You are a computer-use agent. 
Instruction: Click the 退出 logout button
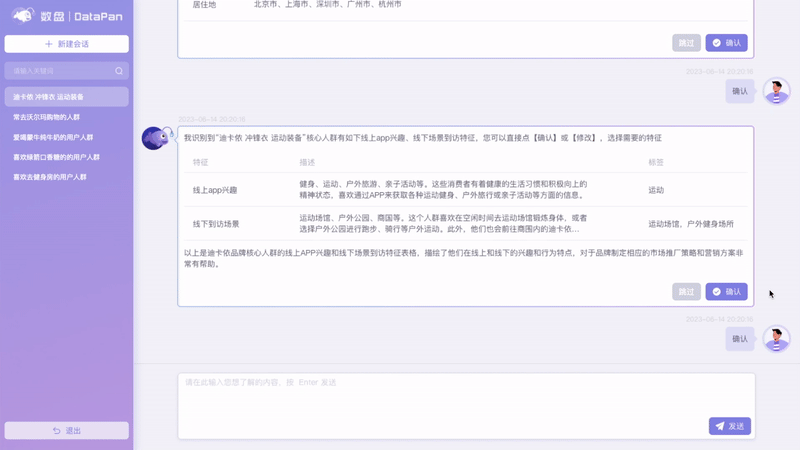pos(66,431)
